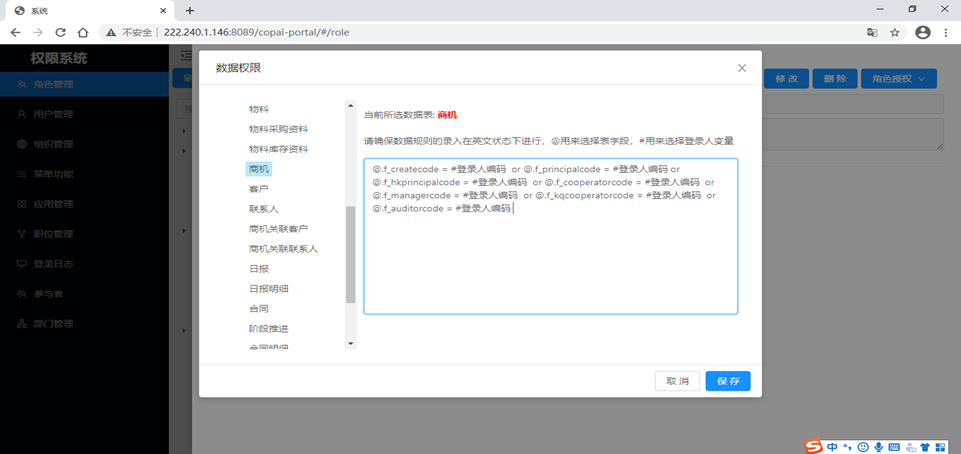Click the Sogou input method S icon
This screenshot has width=961, height=454.
pyautogui.click(x=813, y=447)
